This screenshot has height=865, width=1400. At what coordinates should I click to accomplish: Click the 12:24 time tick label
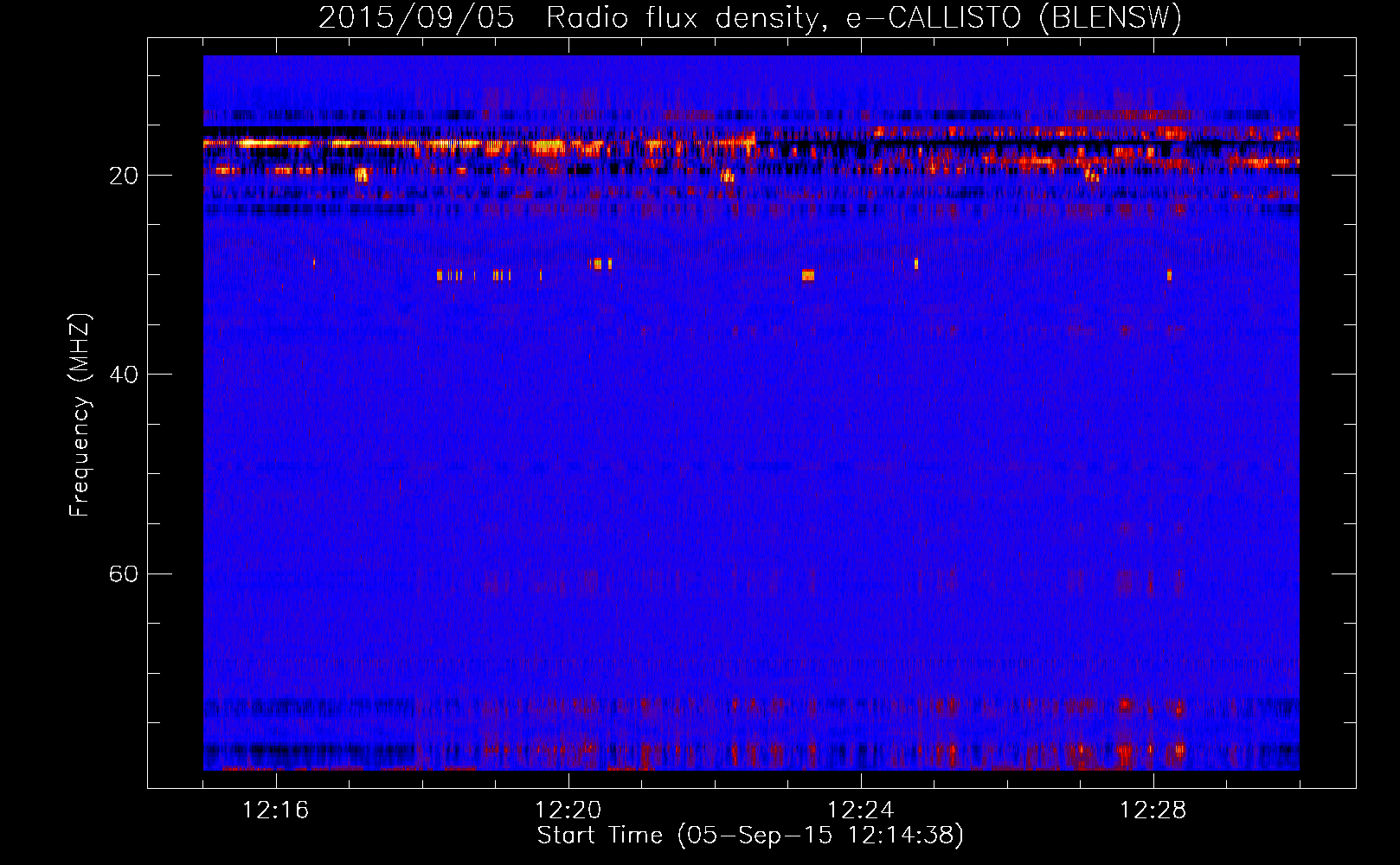pos(861,811)
